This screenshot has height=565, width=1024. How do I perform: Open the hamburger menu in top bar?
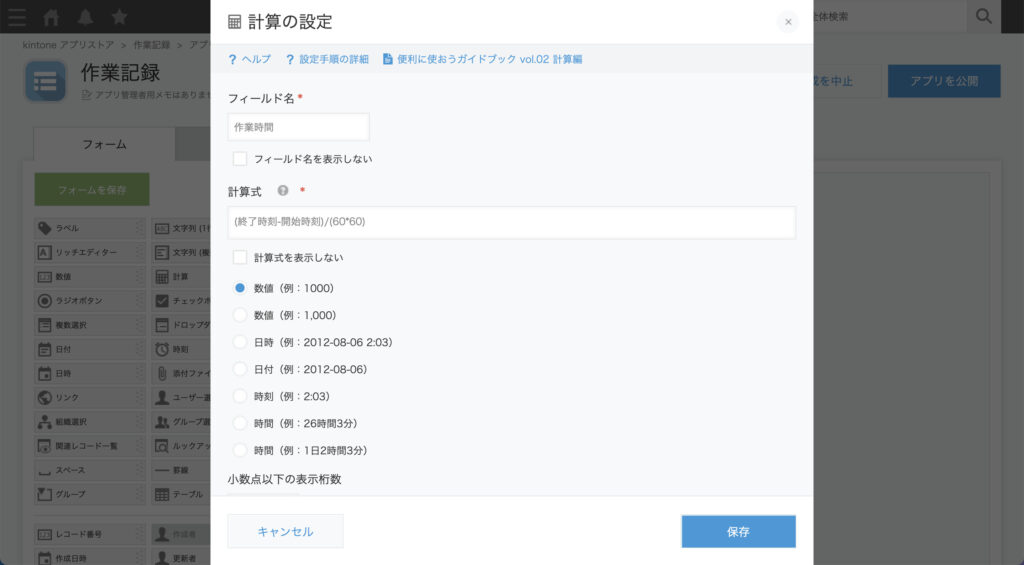[17, 18]
